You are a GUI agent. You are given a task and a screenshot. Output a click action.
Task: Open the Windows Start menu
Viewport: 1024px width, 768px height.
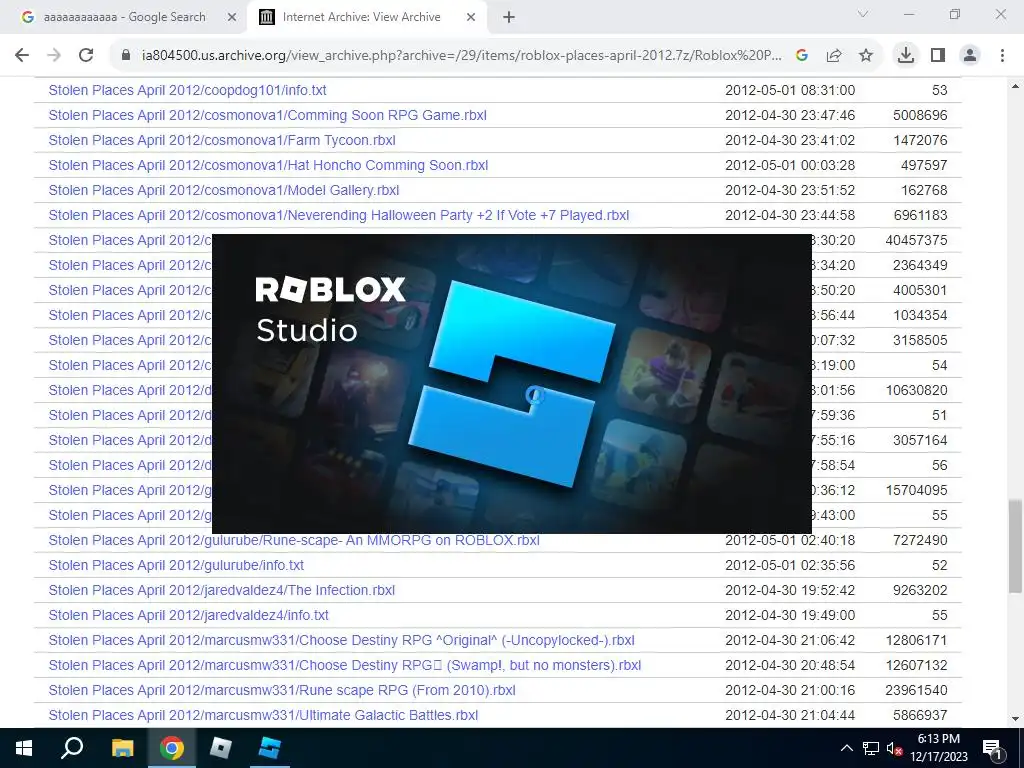click(24, 748)
